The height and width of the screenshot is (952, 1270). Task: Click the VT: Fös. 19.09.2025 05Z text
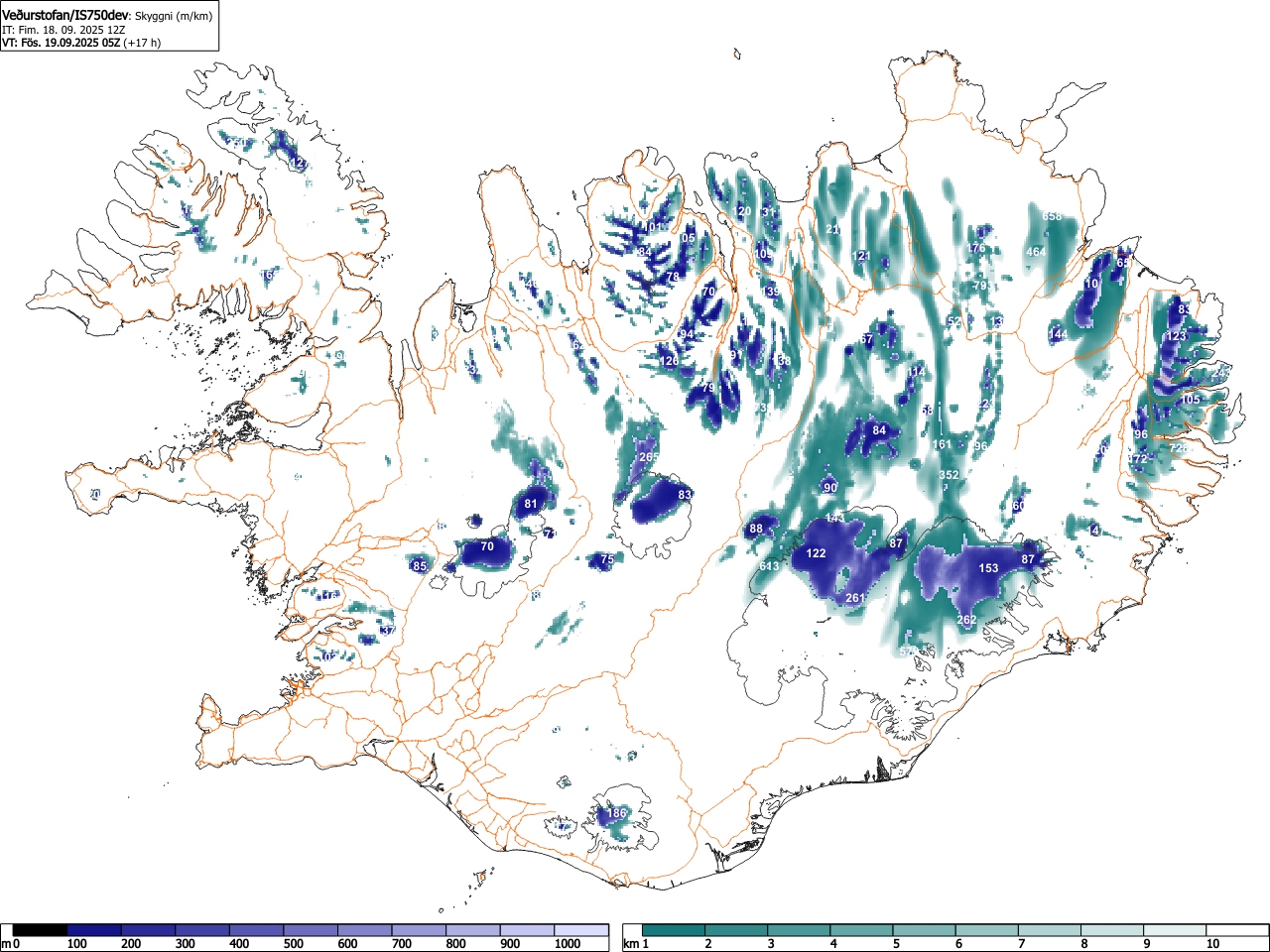pyautogui.click(x=62, y=43)
